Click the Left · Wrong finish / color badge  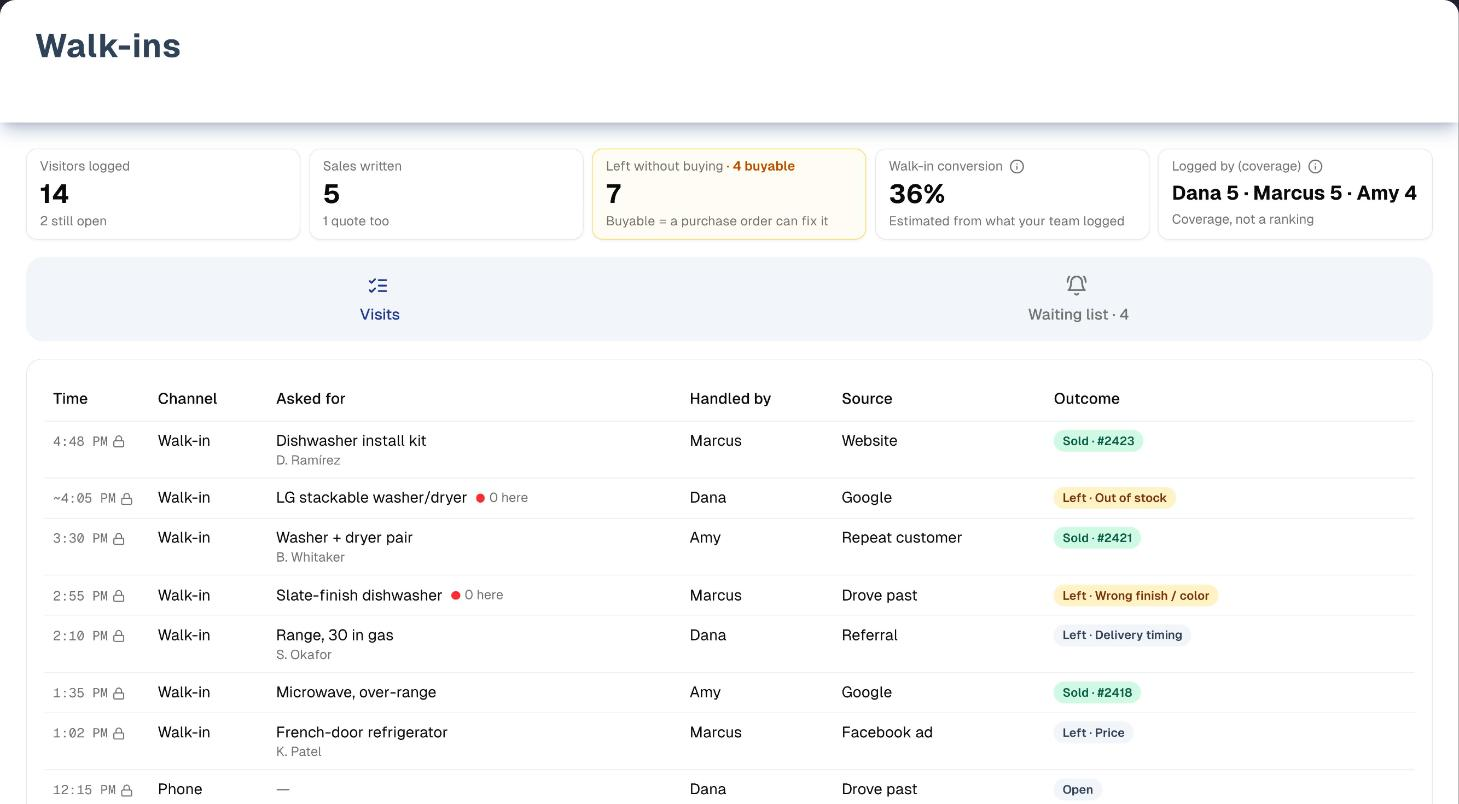tap(1135, 596)
